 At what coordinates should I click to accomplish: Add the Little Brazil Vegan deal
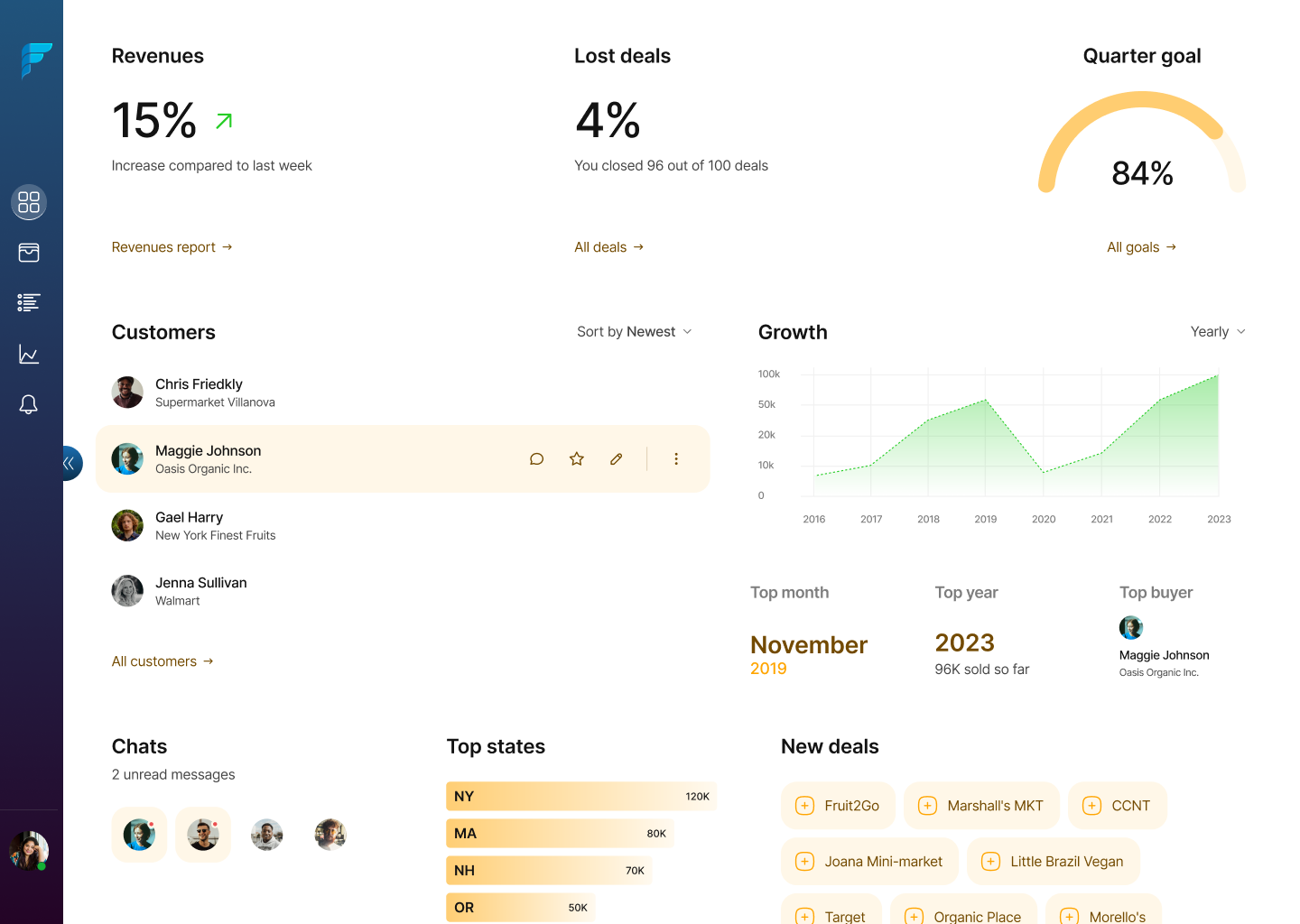pos(1053,862)
